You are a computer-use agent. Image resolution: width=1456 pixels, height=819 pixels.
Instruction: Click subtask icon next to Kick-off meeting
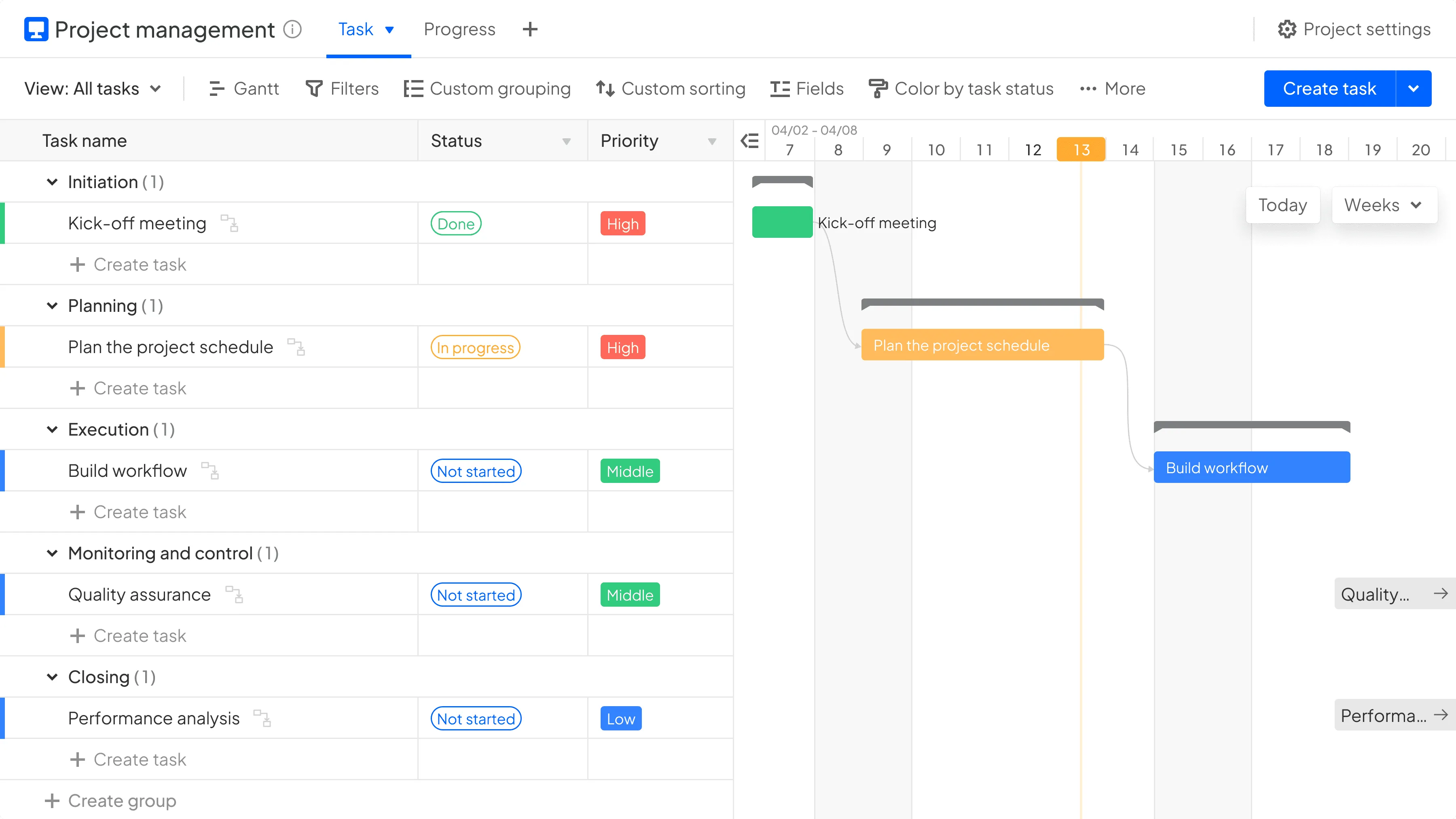(229, 223)
